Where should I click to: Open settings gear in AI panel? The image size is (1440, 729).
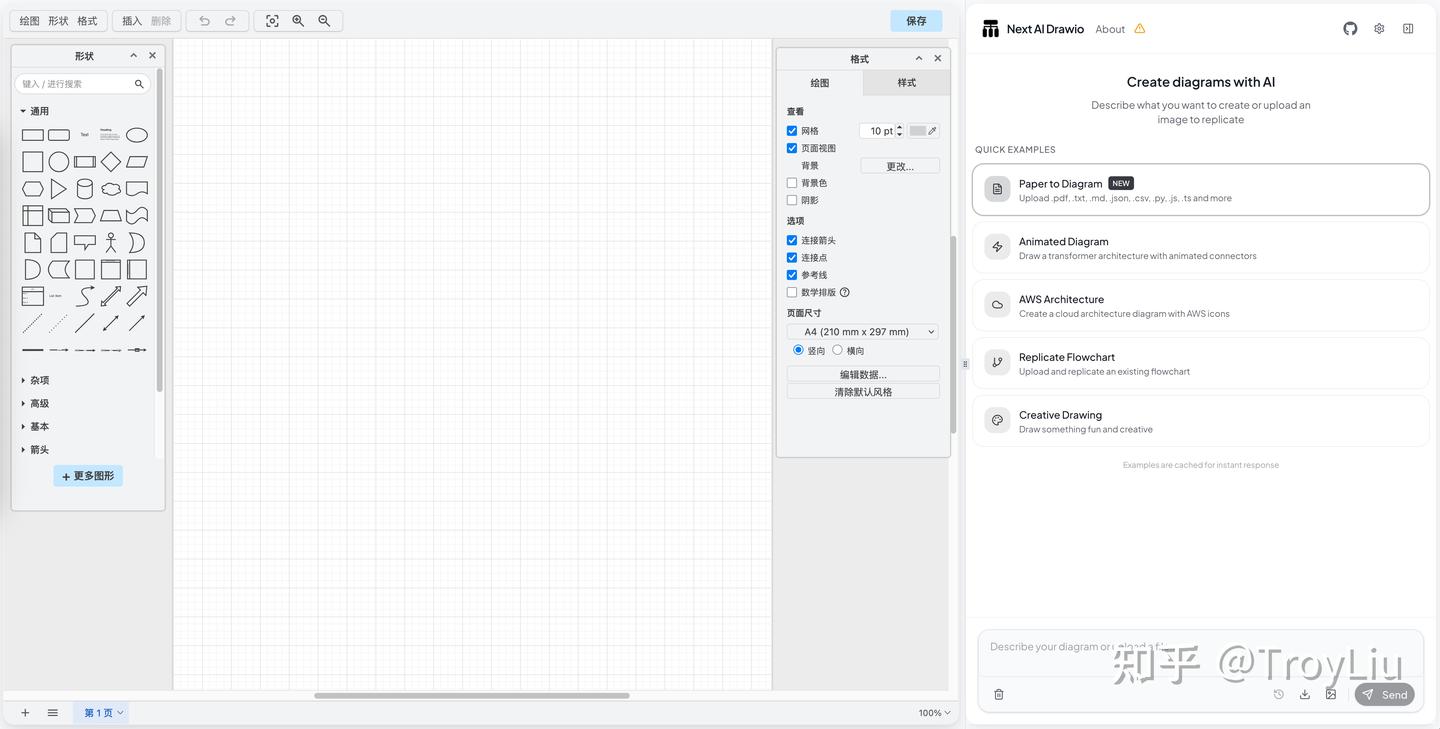pyautogui.click(x=1379, y=29)
